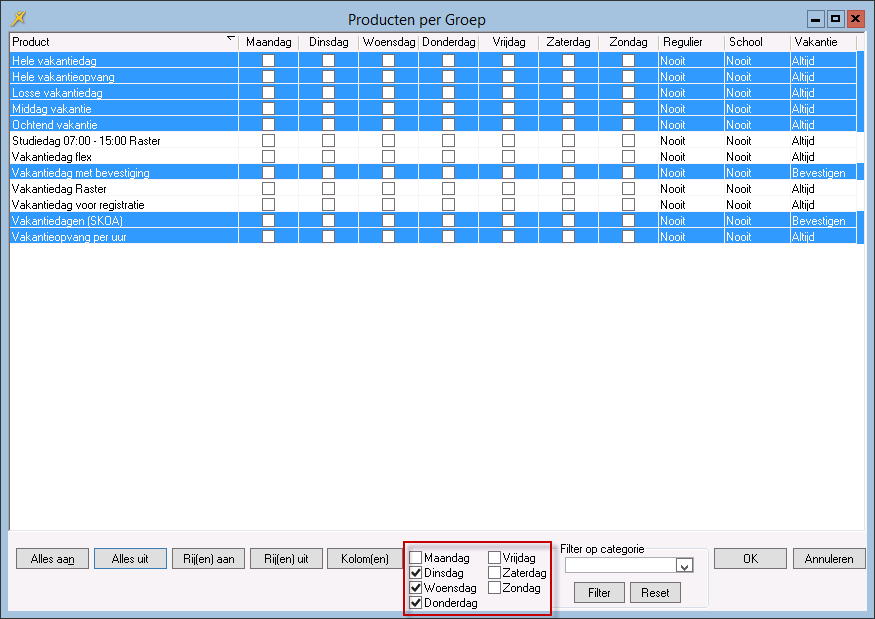Confirm the dialog with OK

[x=750, y=559]
